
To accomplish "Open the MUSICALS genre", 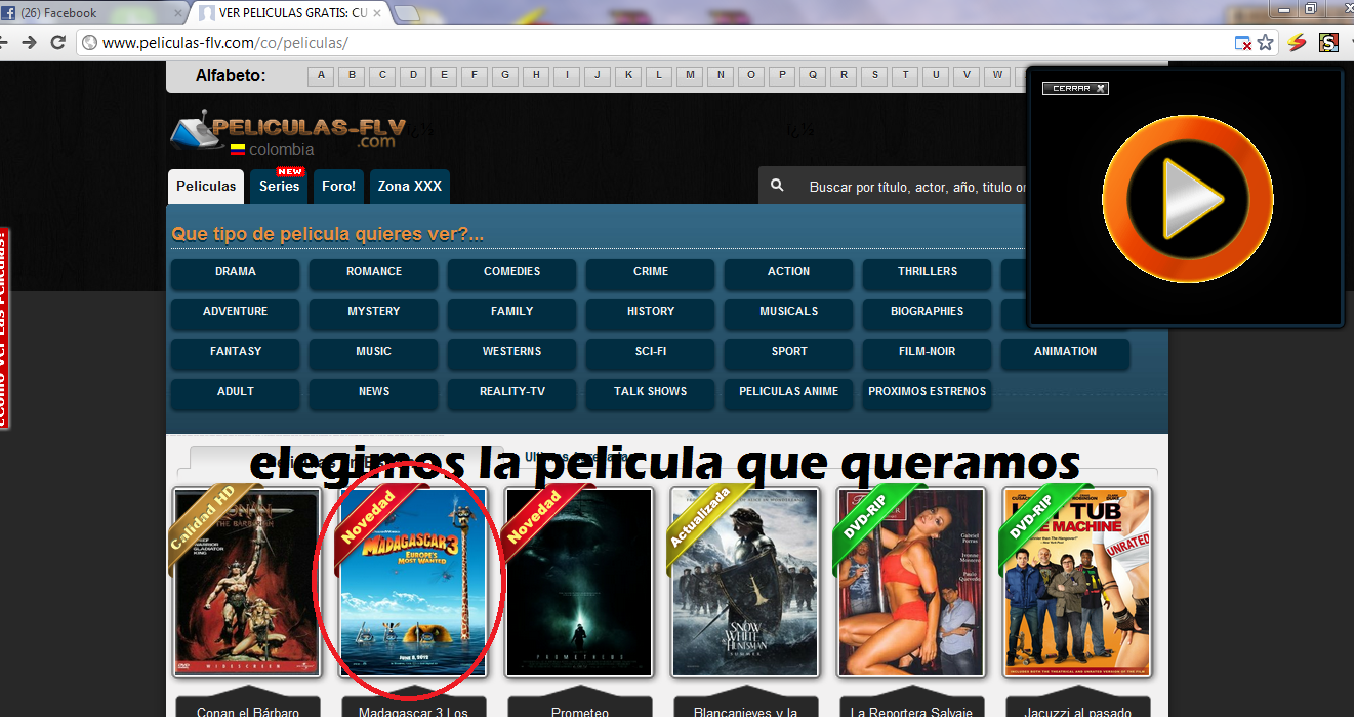I will click(789, 313).
